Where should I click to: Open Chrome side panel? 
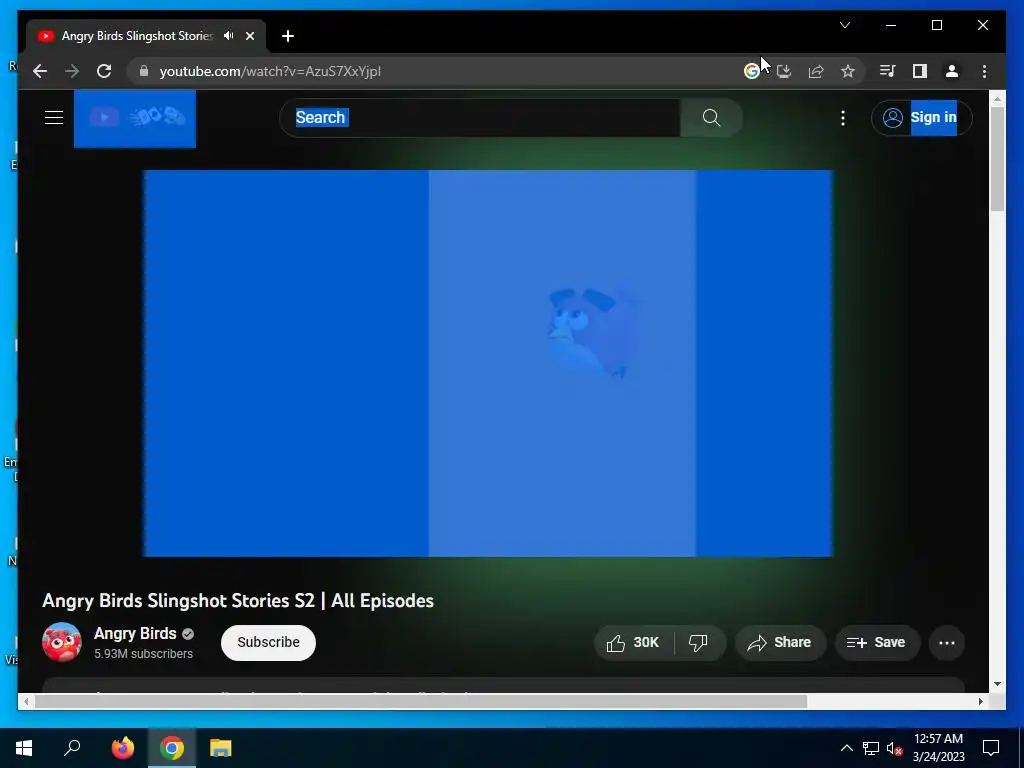(x=920, y=71)
